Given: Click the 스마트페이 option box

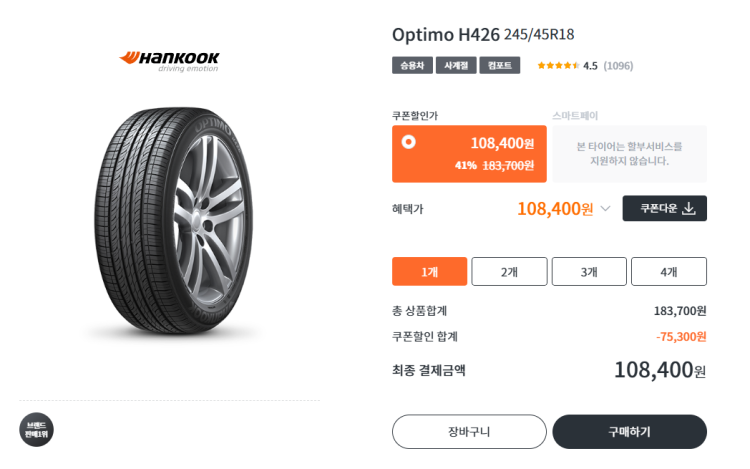Looking at the screenshot, I should tap(629, 153).
